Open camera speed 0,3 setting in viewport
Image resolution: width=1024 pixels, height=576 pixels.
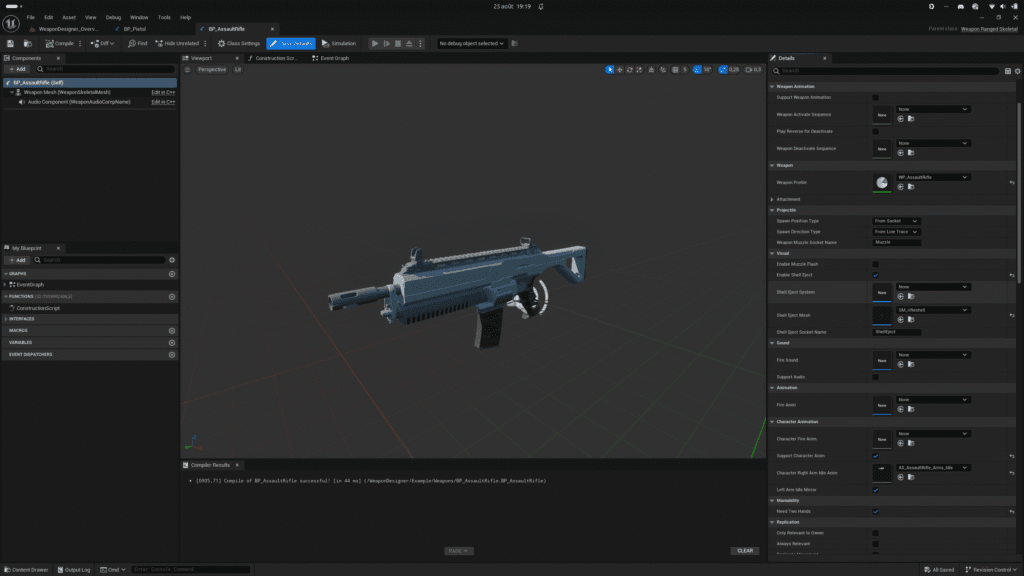point(753,69)
